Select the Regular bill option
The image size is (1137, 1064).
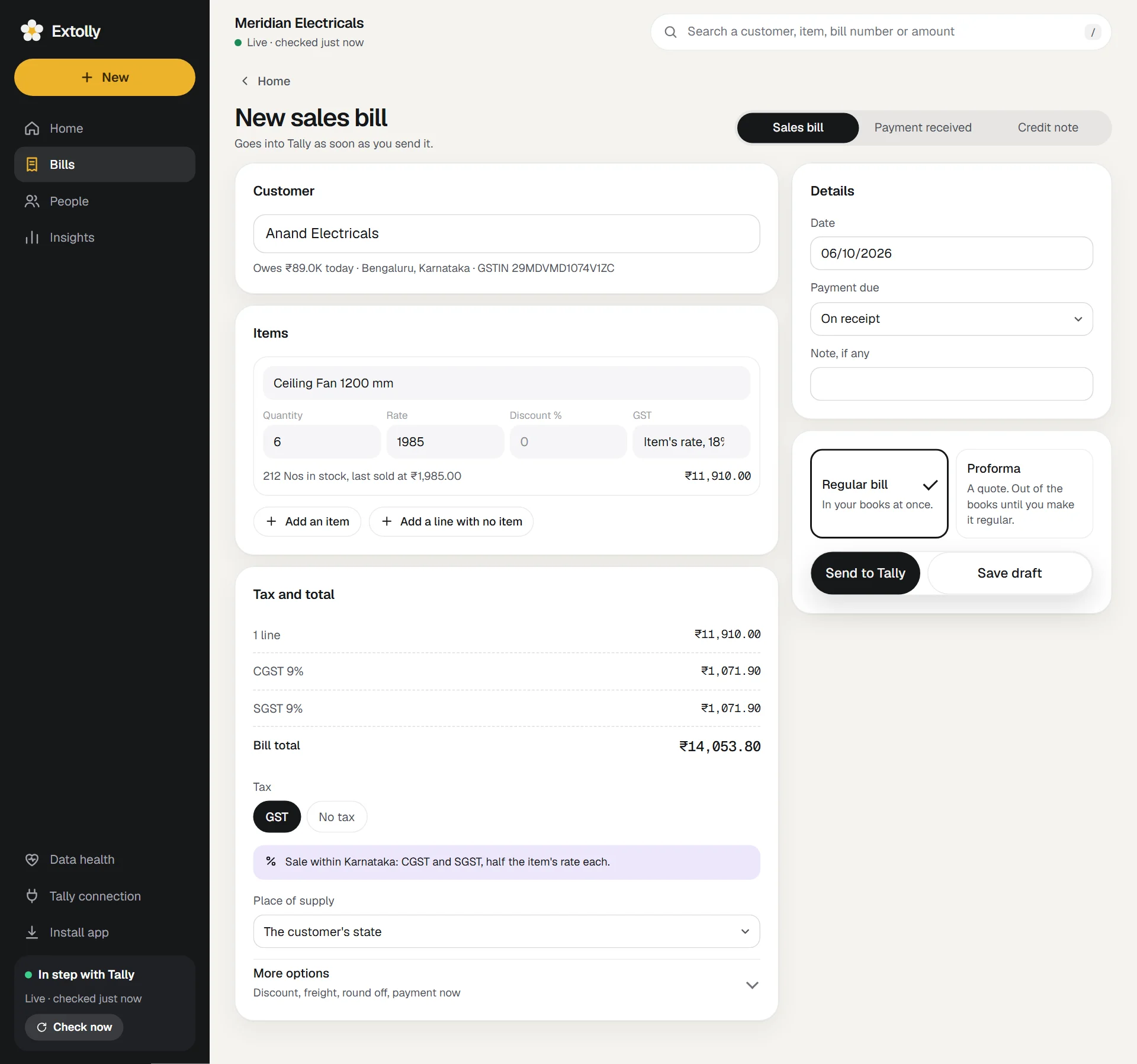(x=879, y=493)
